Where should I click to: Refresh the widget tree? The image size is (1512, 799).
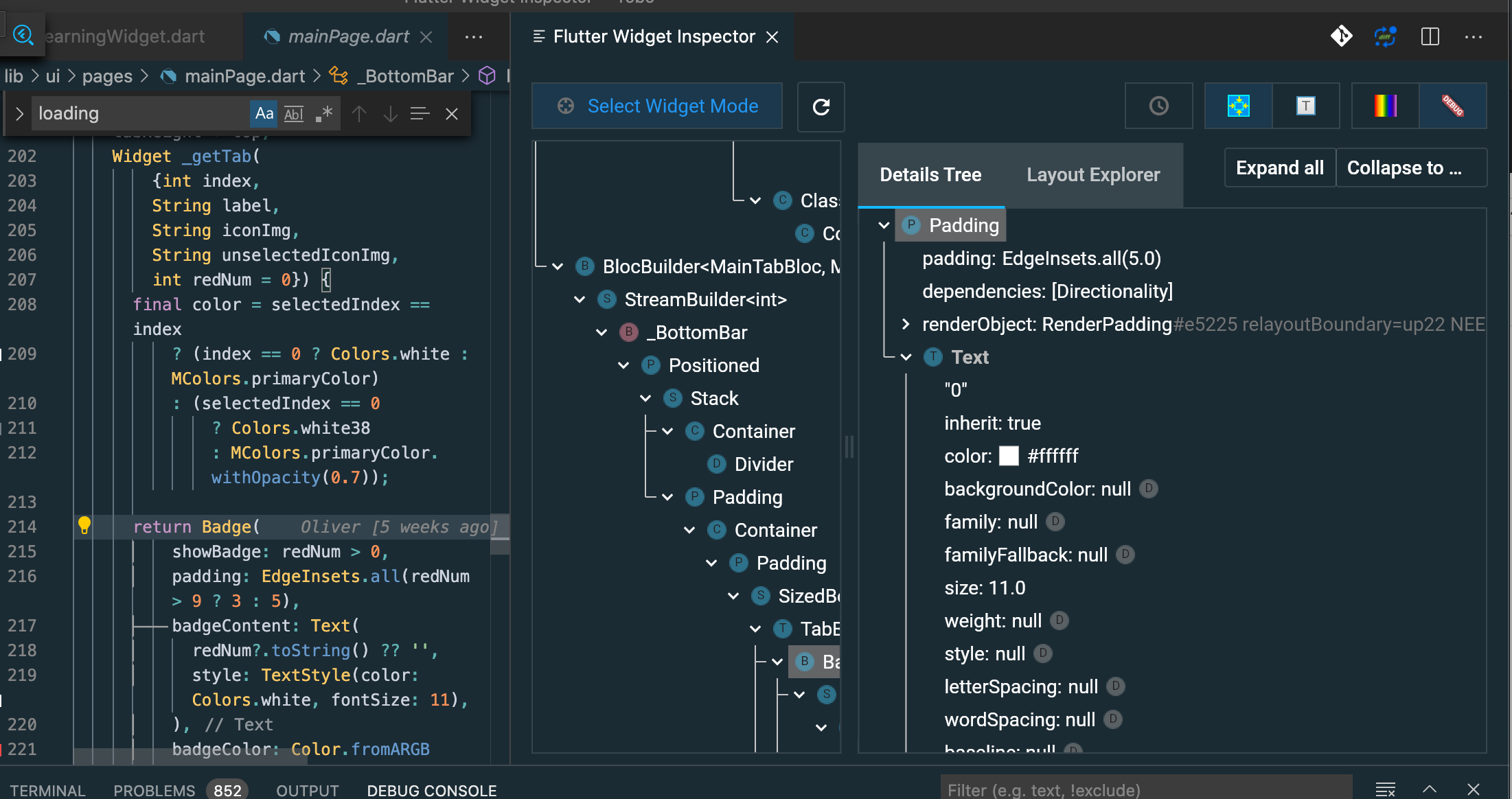point(821,107)
